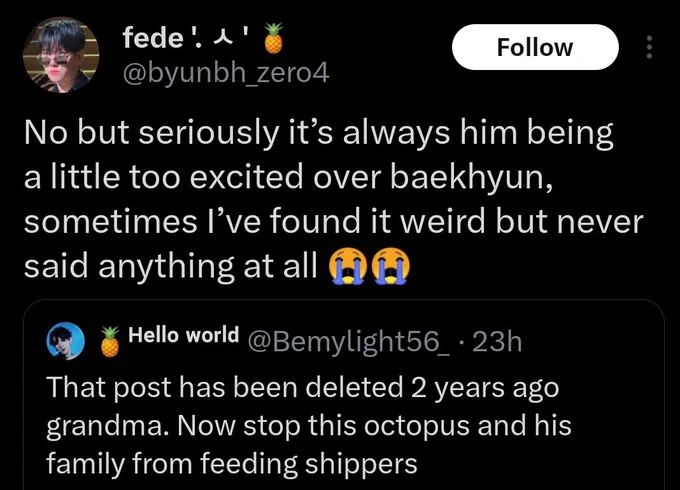Click the word baekhyun in the tweet
The image size is (680, 490).
[x=471, y=177]
